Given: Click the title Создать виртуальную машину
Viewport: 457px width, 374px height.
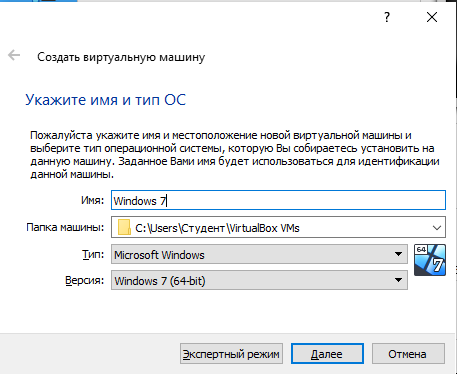Looking at the screenshot, I should click(121, 57).
